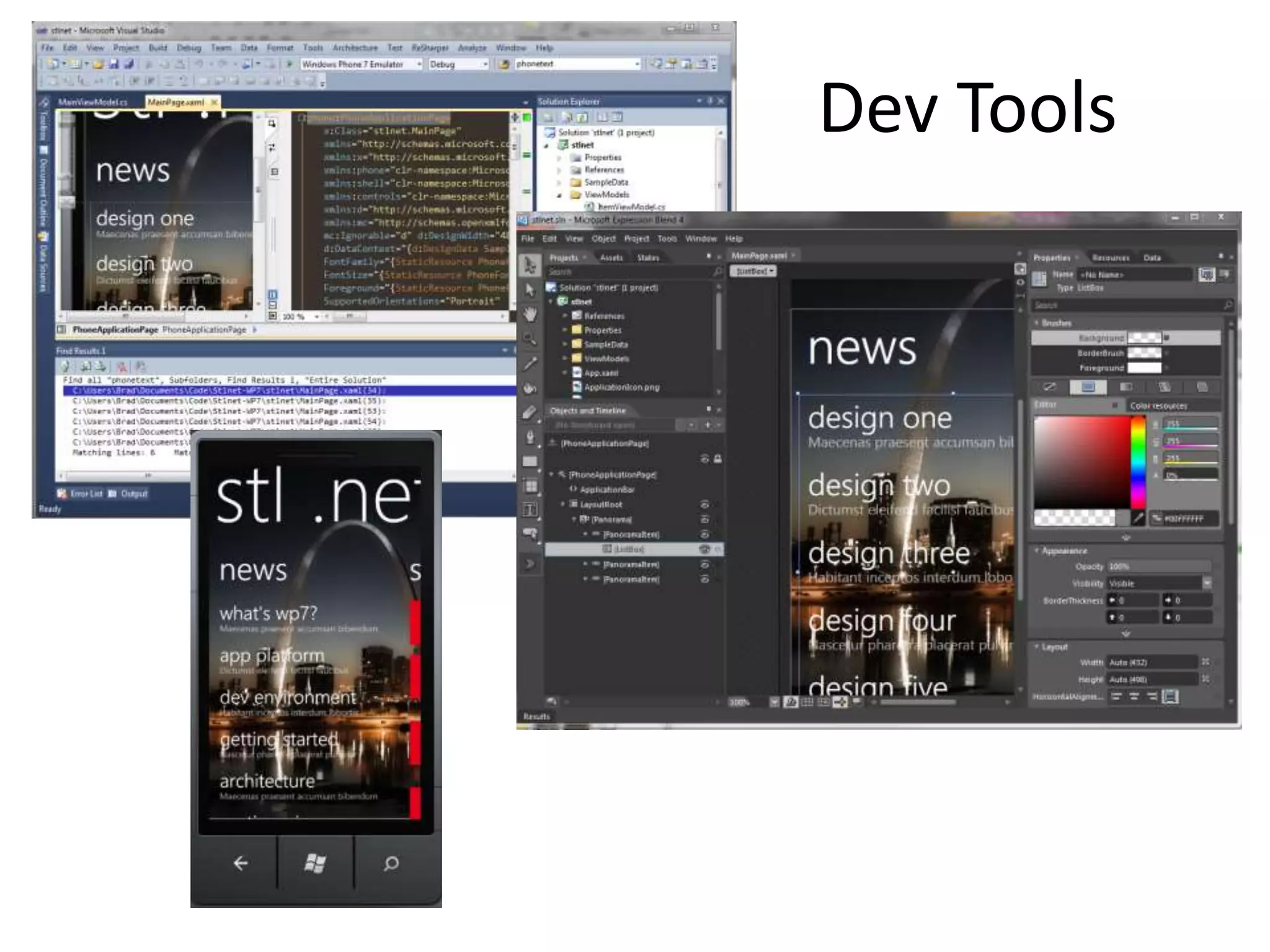Screen dimensions: 1270x952
Task: Switch to MainViewModel.cs tab in Visual Studio
Action: (93, 102)
